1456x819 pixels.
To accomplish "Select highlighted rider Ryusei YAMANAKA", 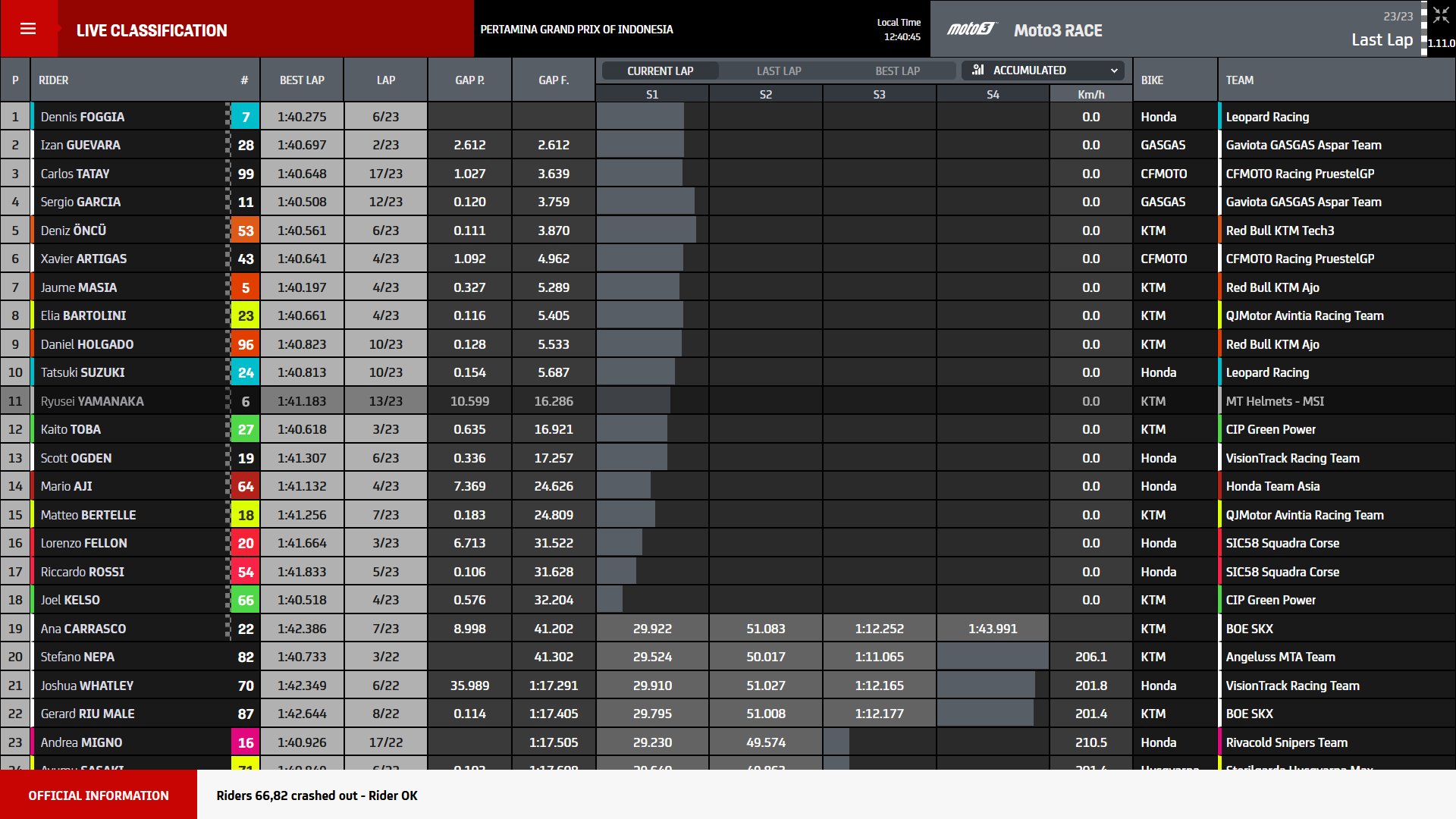I will pos(92,401).
